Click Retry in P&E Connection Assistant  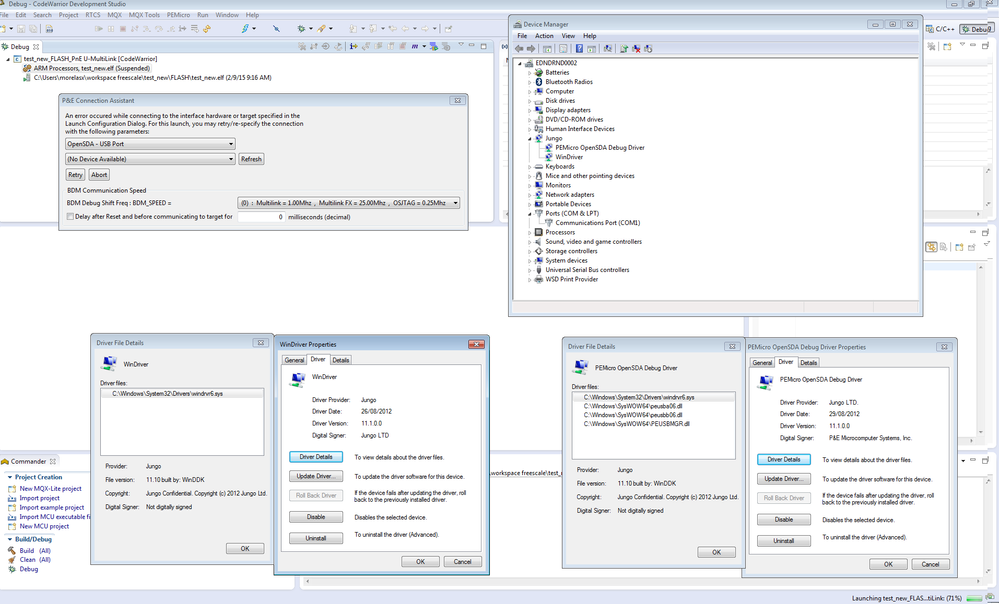pyautogui.click(x=75, y=174)
